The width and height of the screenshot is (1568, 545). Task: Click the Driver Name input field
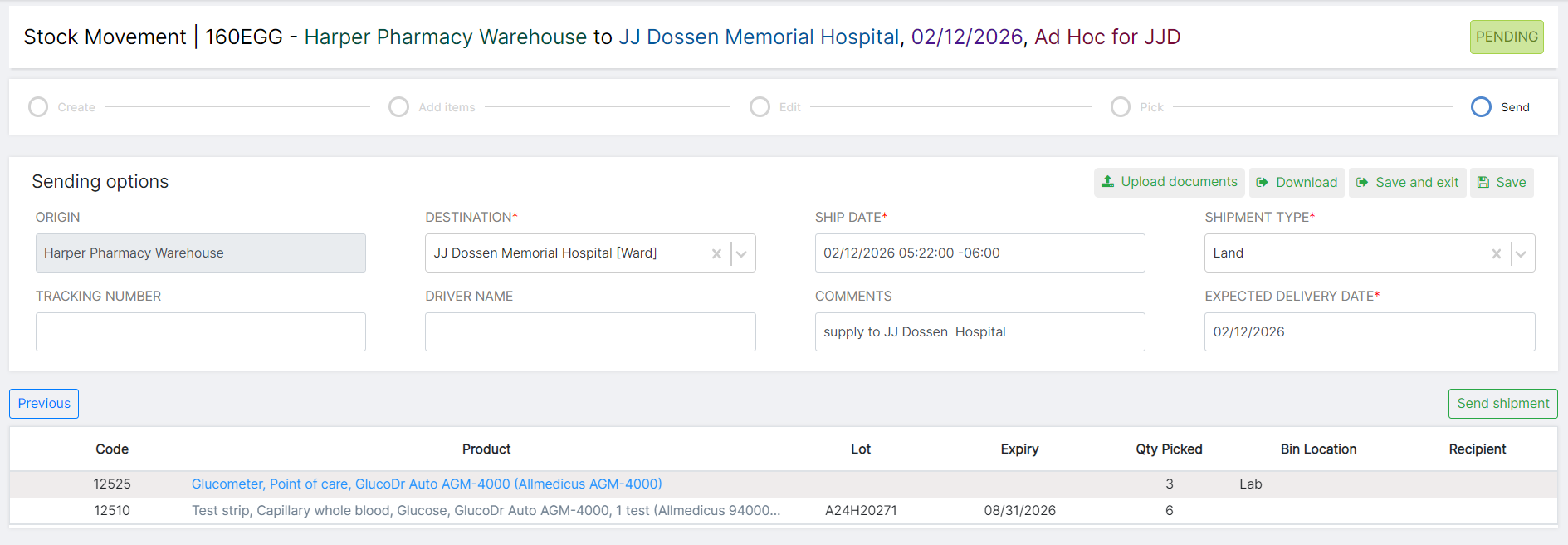(590, 331)
